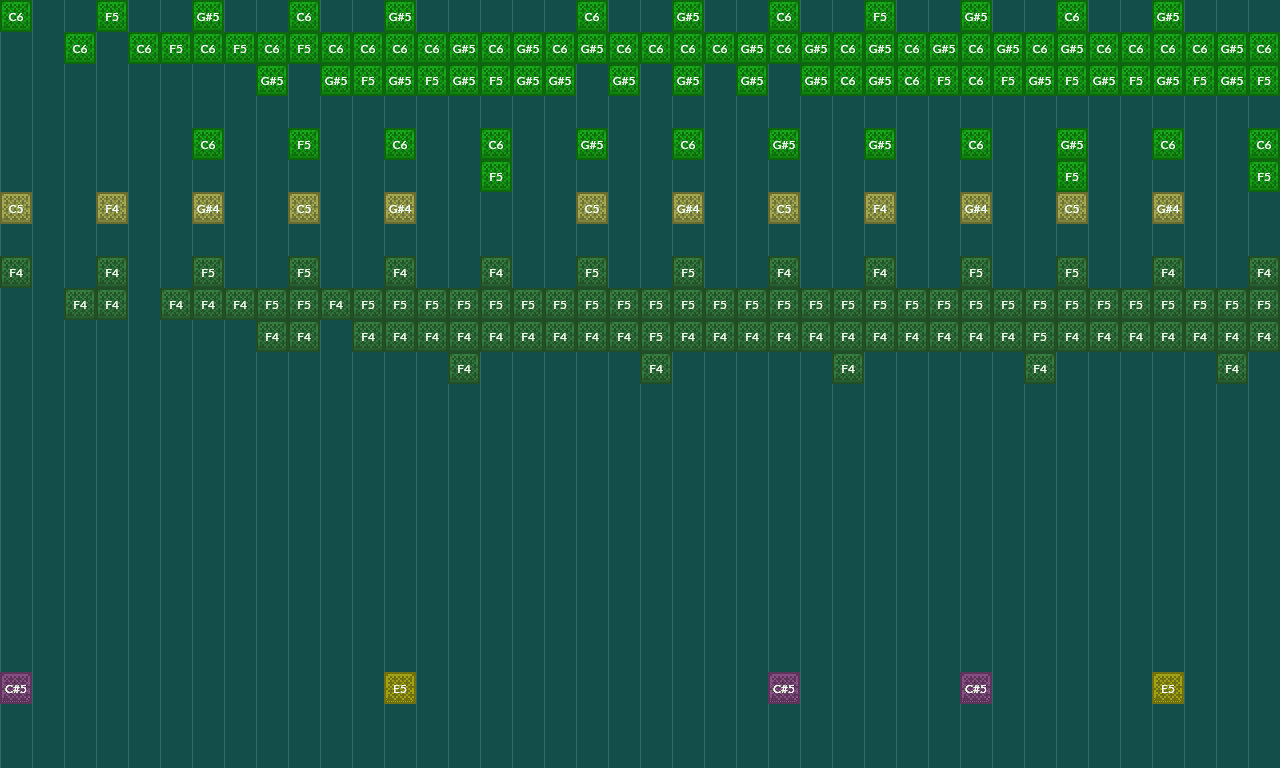This screenshot has width=1280, height=768.
Task: Select the middle purple C#5 note block
Action: (x=784, y=688)
